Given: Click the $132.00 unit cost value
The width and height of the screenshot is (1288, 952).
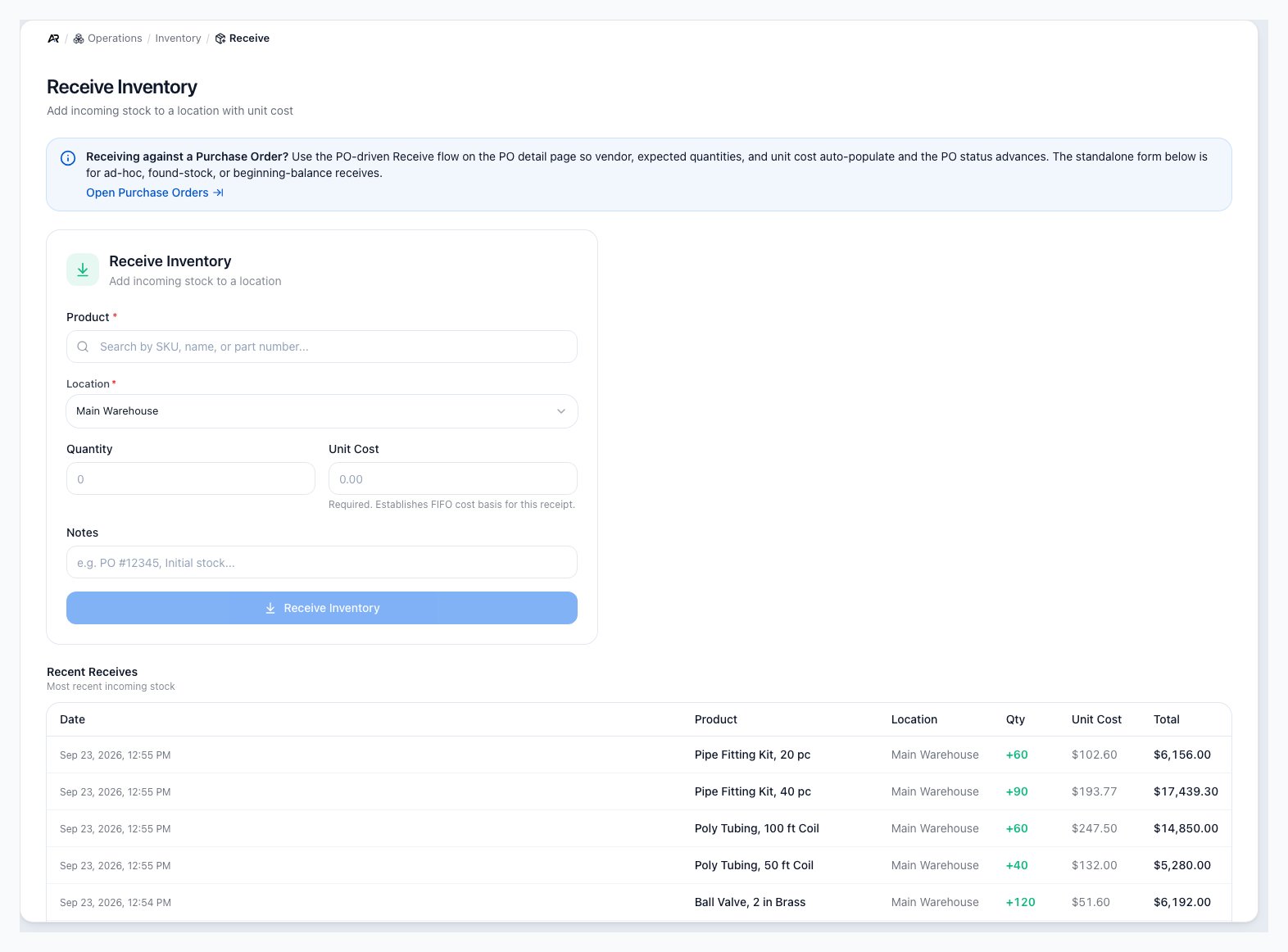Looking at the screenshot, I should [x=1094, y=865].
